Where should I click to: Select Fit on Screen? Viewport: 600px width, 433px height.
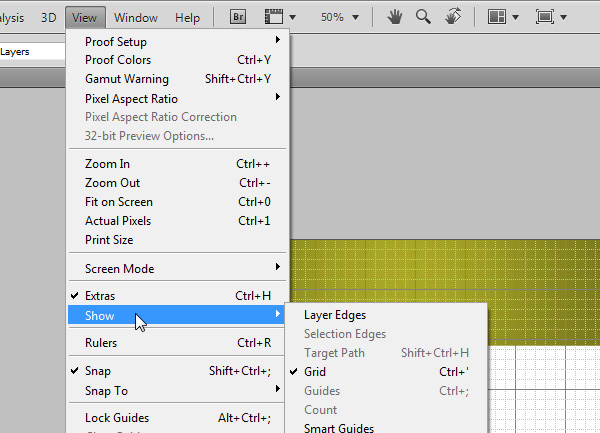(x=178, y=202)
